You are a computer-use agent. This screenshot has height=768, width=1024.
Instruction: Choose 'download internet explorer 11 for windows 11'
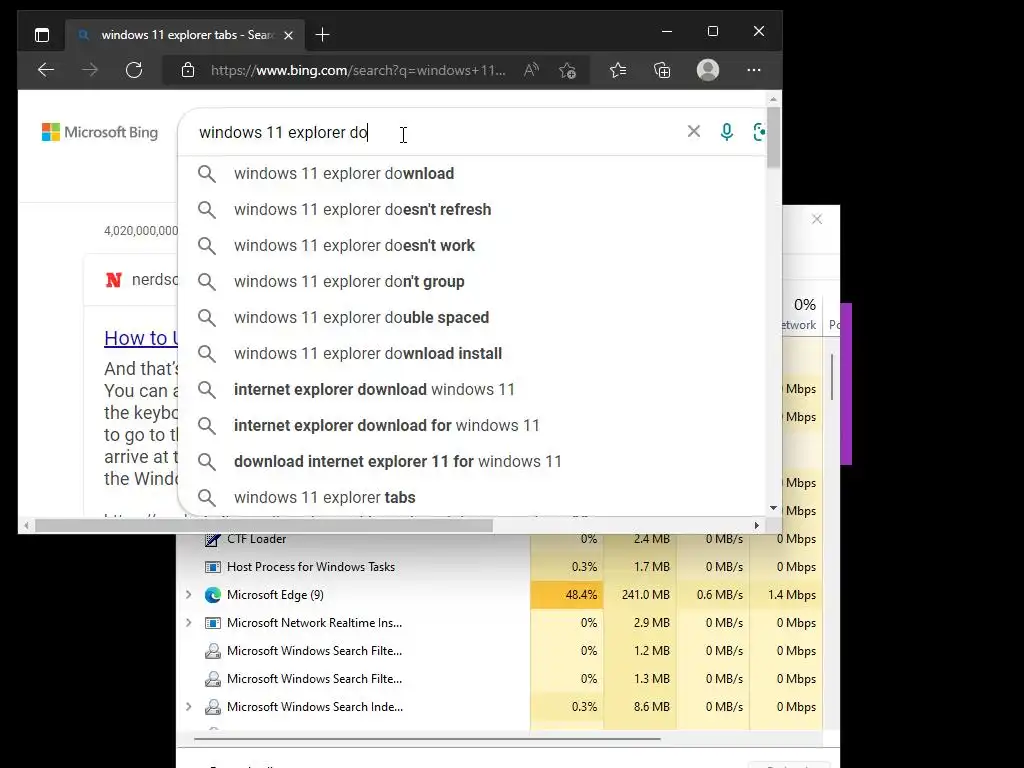coord(472,461)
